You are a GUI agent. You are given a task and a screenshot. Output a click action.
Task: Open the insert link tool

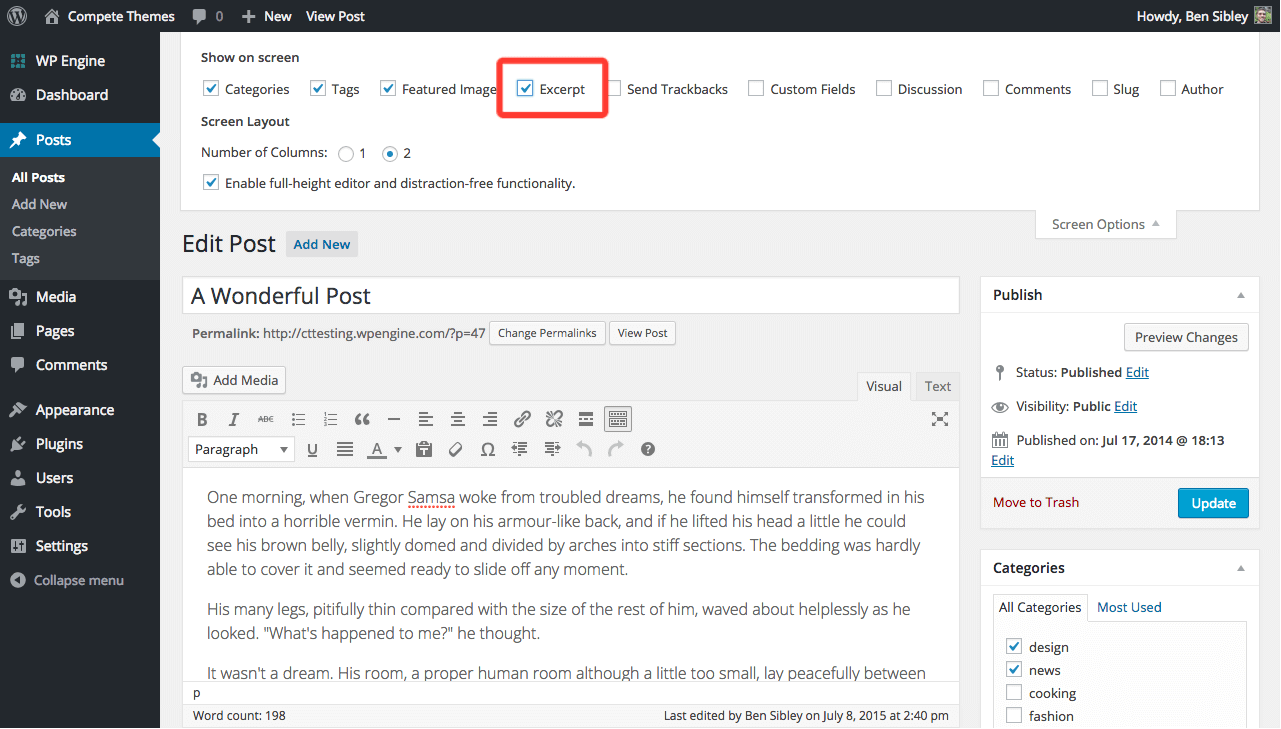pos(522,419)
